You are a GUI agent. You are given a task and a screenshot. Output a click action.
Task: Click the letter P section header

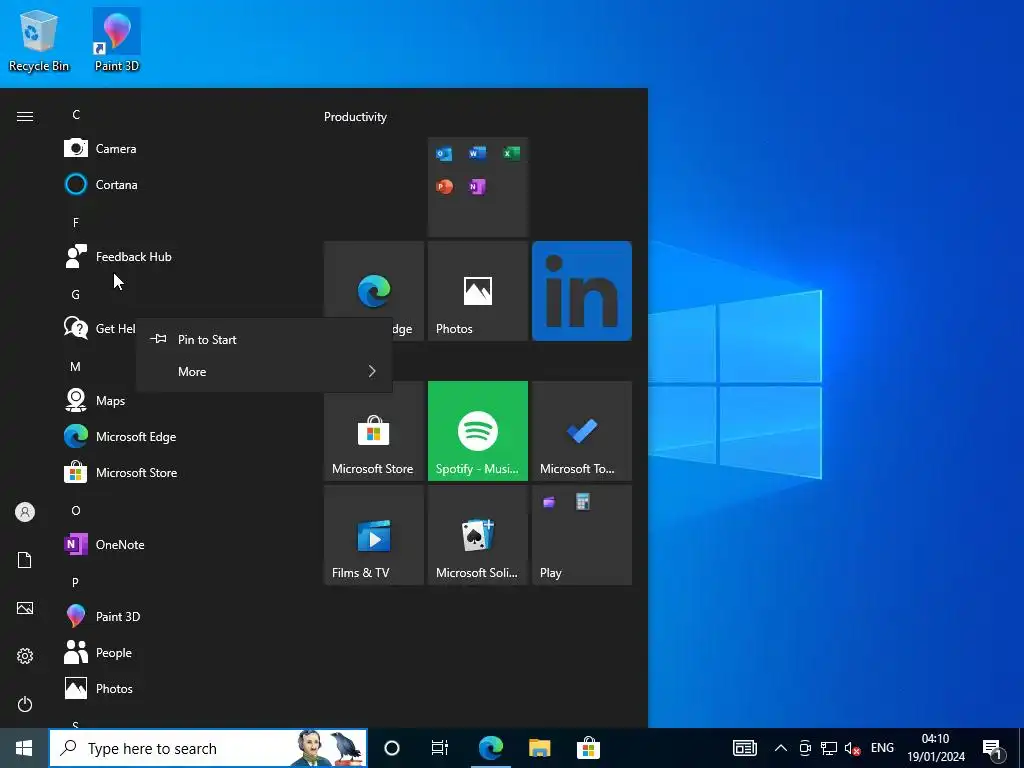[76, 582]
